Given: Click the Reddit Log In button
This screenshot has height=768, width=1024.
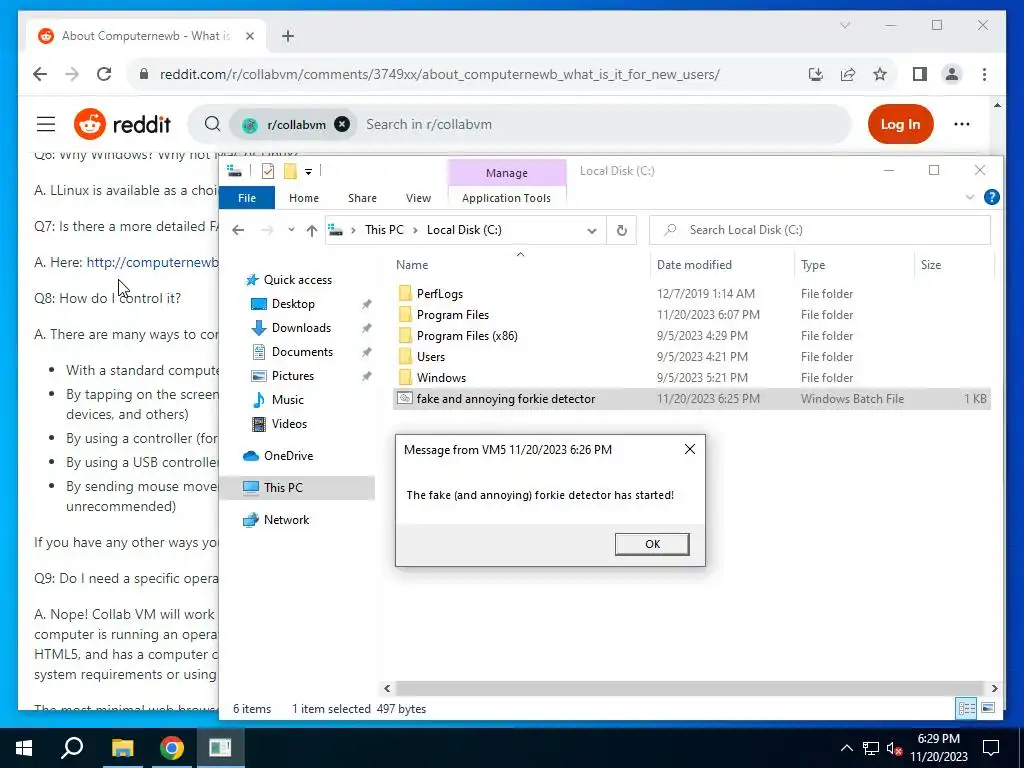Looking at the screenshot, I should pos(900,124).
